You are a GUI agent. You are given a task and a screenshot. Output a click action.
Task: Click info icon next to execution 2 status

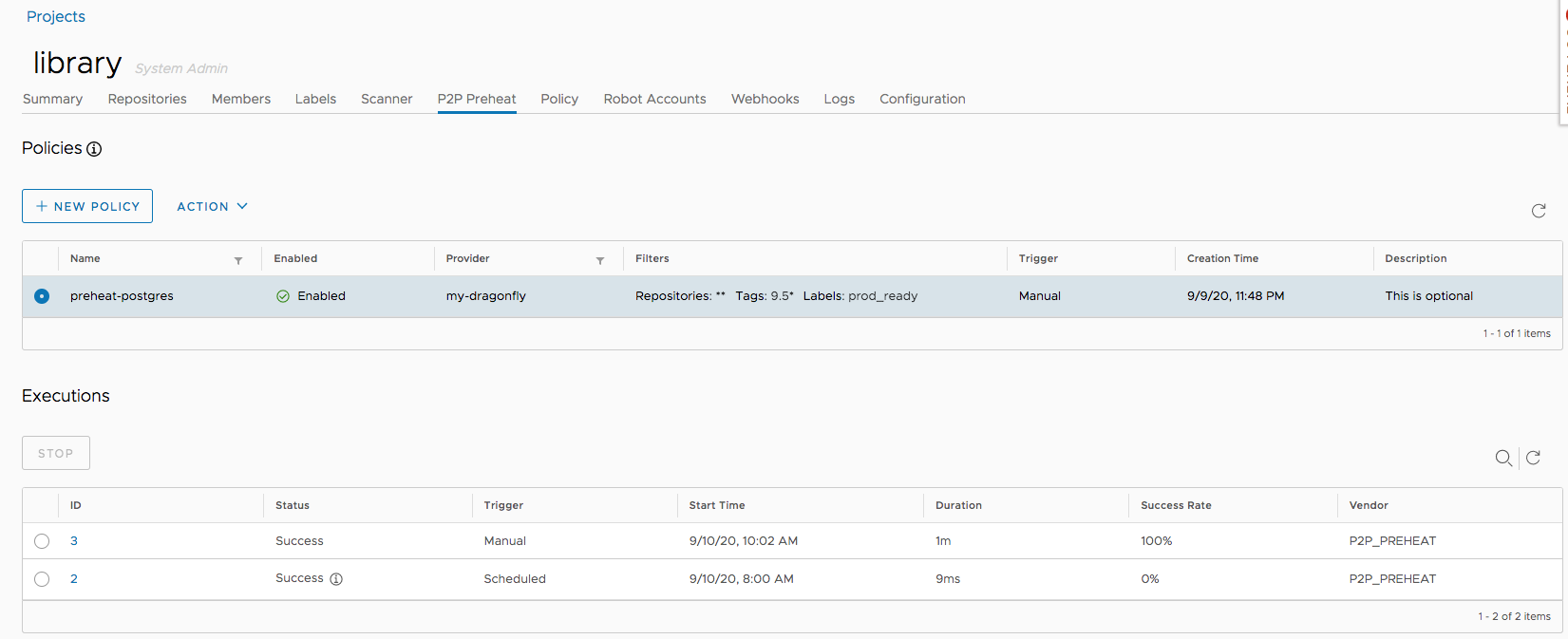click(336, 579)
